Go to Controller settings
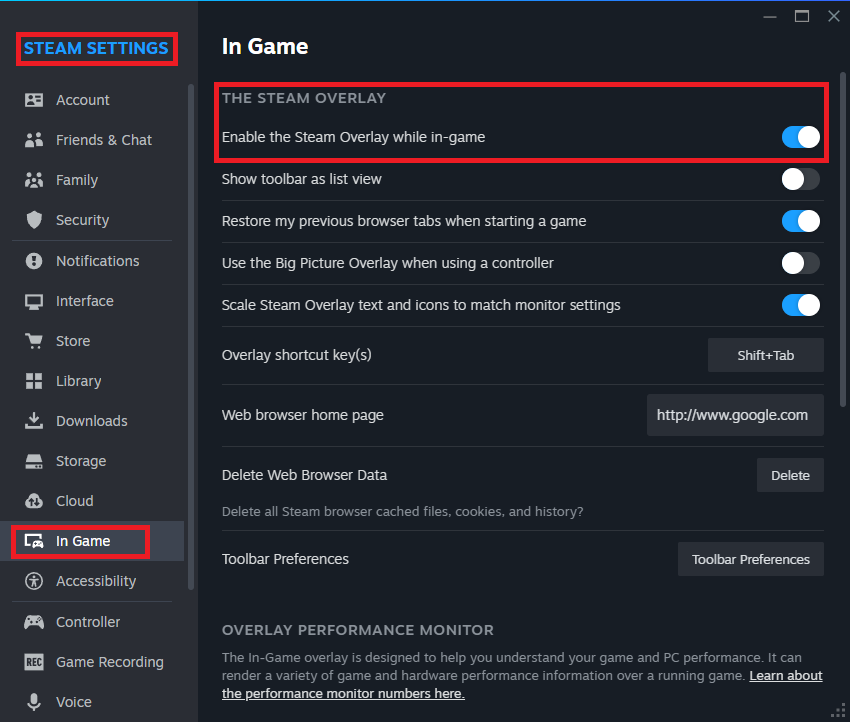Screen dimensions: 850x722 [92, 622]
